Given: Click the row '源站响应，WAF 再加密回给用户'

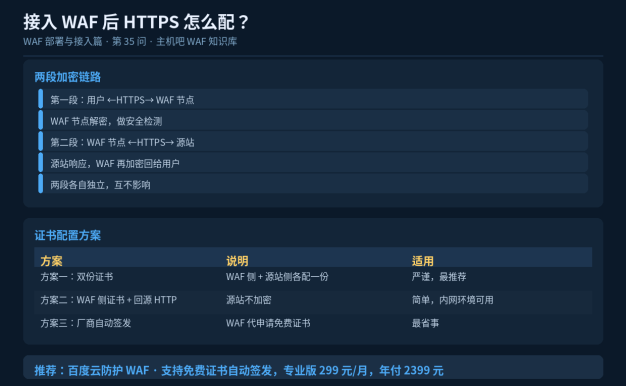Looking at the screenshot, I should [x=313, y=162].
